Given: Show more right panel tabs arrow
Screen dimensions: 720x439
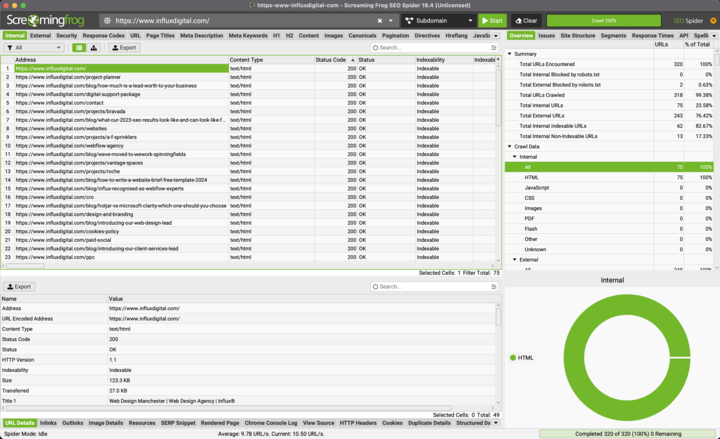Looking at the screenshot, I should (714, 36).
